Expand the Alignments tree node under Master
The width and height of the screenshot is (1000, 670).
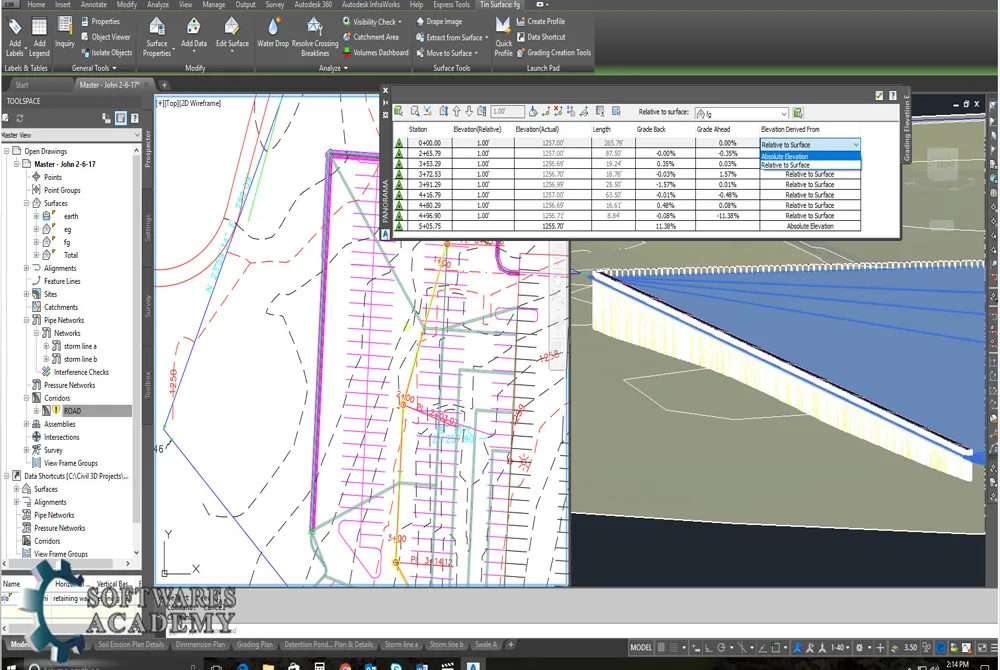pyautogui.click(x=26, y=268)
